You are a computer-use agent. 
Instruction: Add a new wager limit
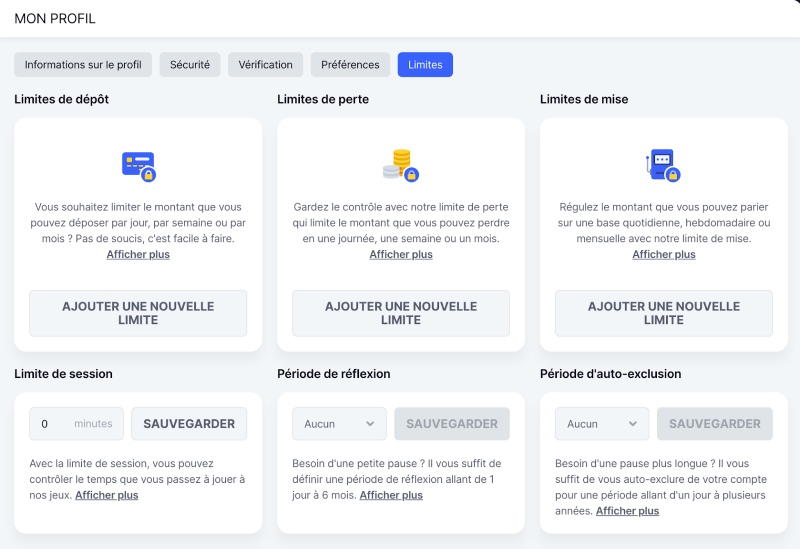pos(664,313)
